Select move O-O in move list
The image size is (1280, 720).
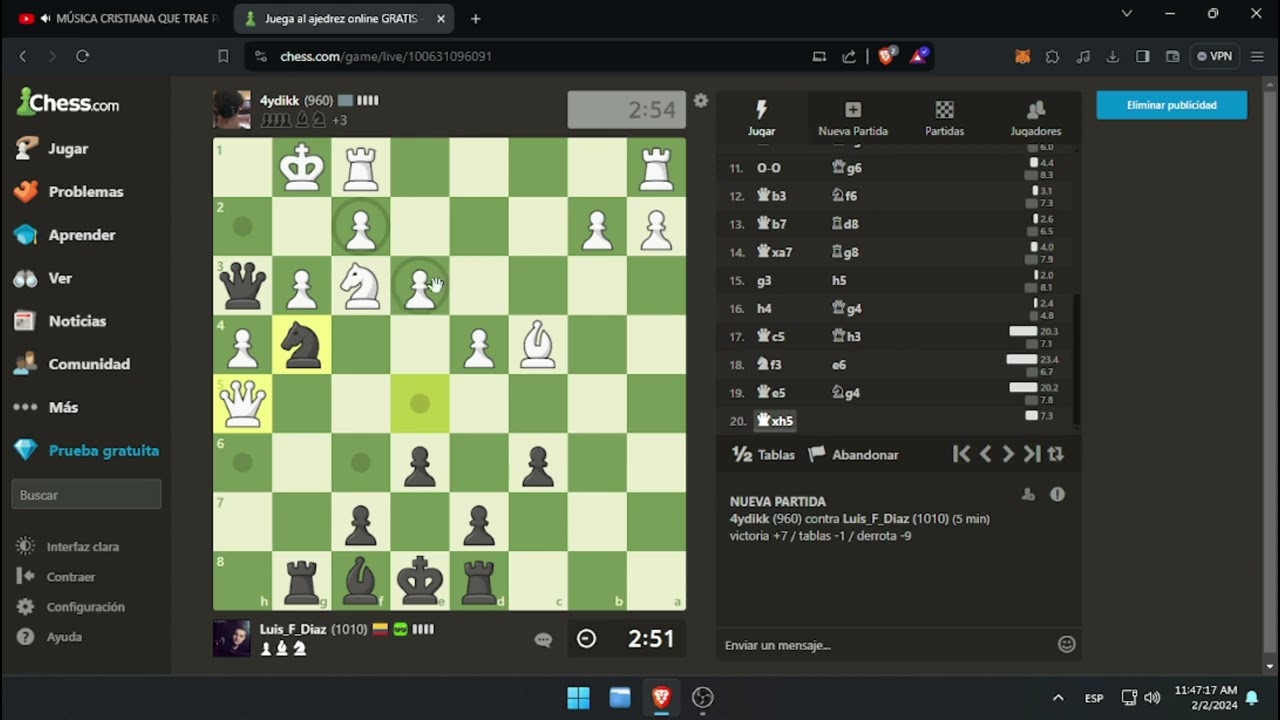pyautogui.click(x=768, y=168)
